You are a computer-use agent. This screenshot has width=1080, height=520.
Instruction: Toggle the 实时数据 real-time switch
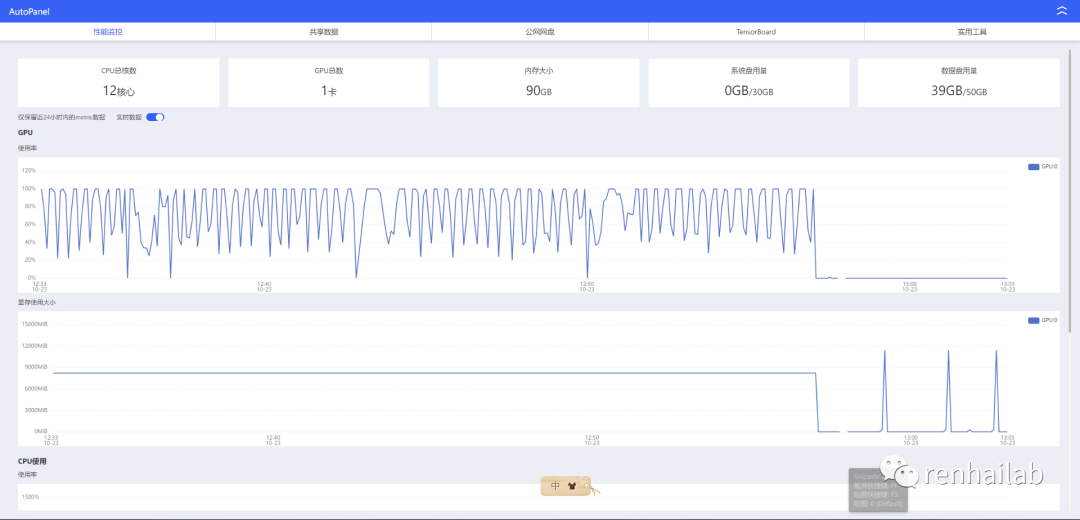(155, 117)
